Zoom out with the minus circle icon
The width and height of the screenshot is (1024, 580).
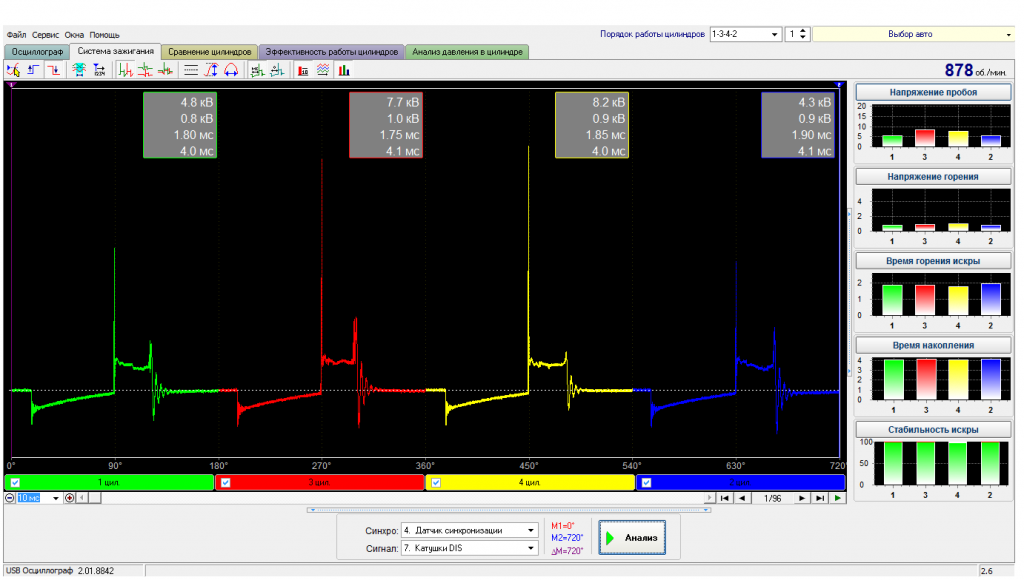point(10,498)
